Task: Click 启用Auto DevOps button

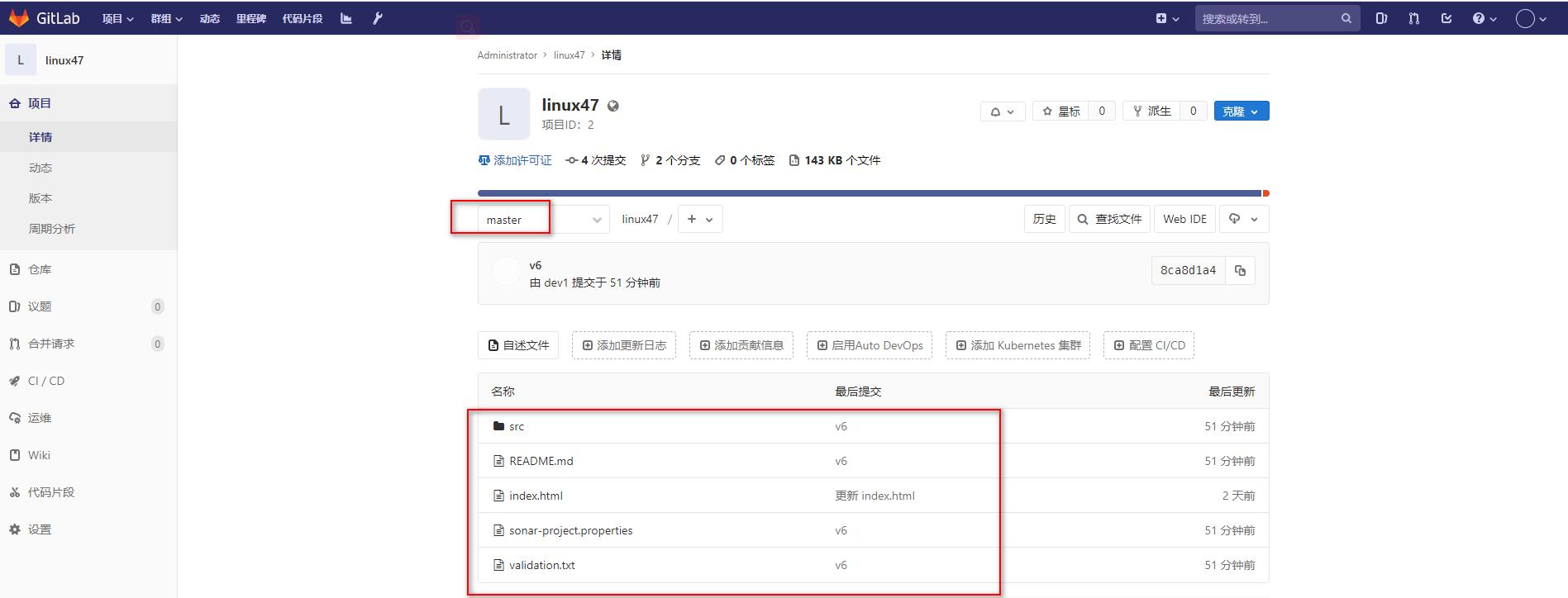Action: tap(870, 345)
